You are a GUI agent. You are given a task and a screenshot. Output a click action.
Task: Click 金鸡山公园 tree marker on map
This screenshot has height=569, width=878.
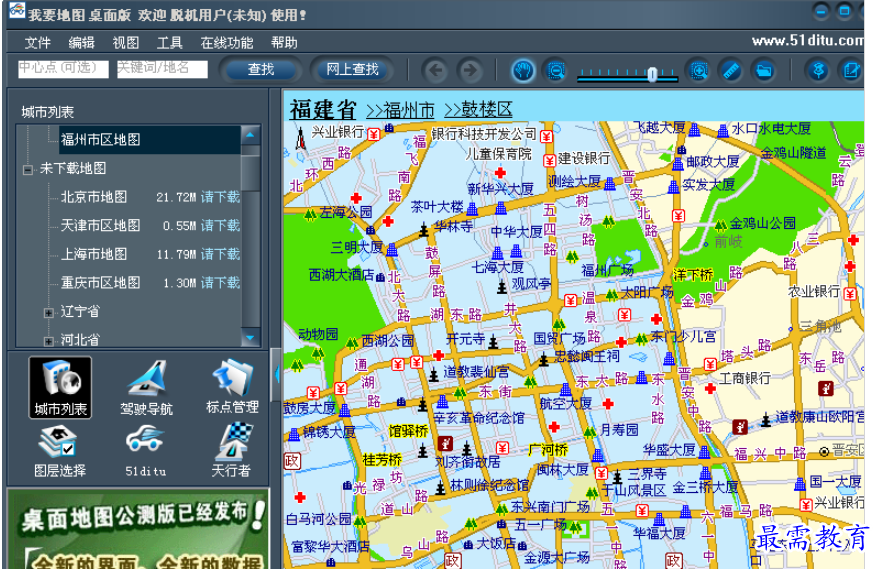720,225
